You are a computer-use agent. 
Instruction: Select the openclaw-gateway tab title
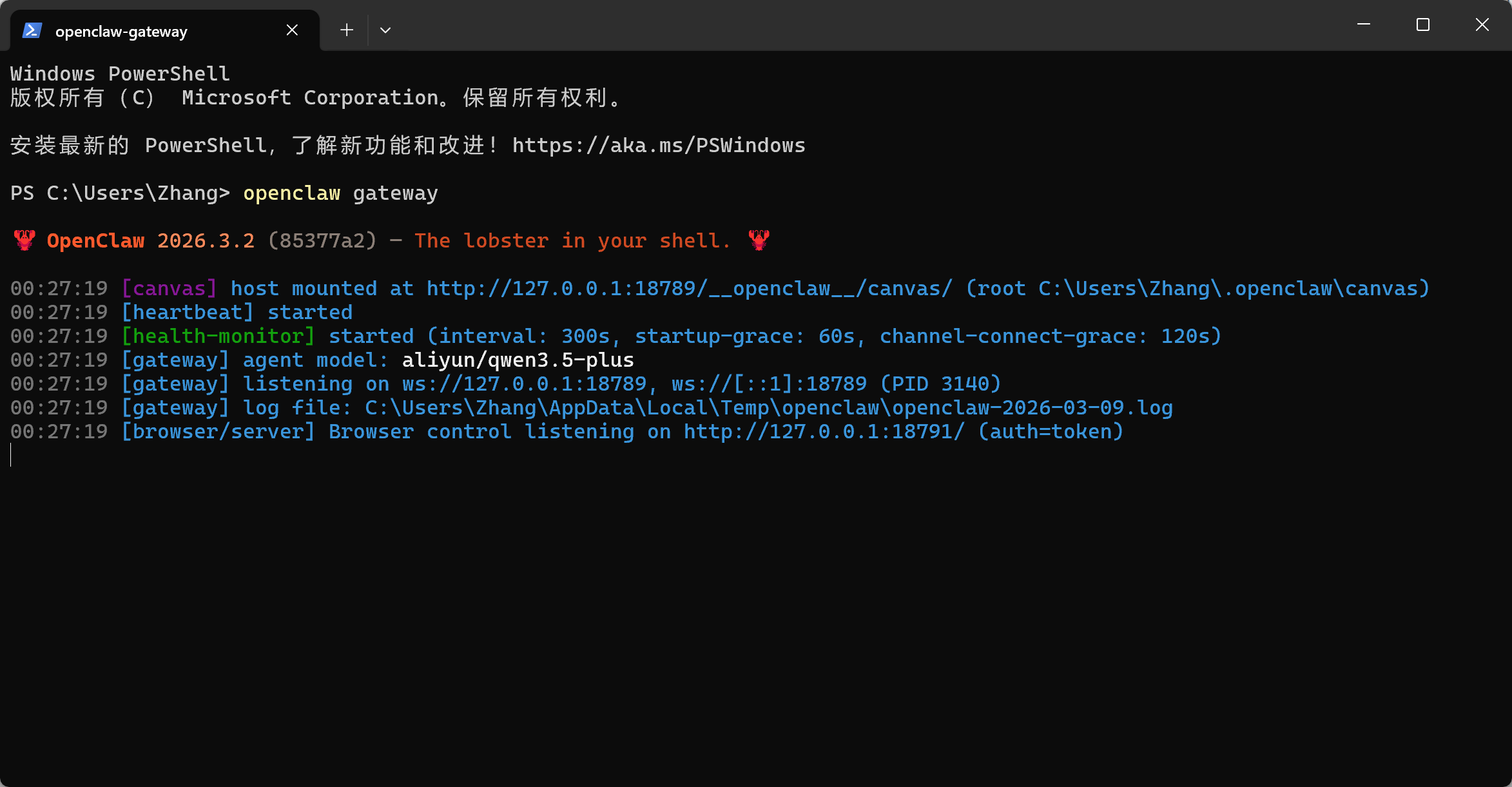[121, 32]
